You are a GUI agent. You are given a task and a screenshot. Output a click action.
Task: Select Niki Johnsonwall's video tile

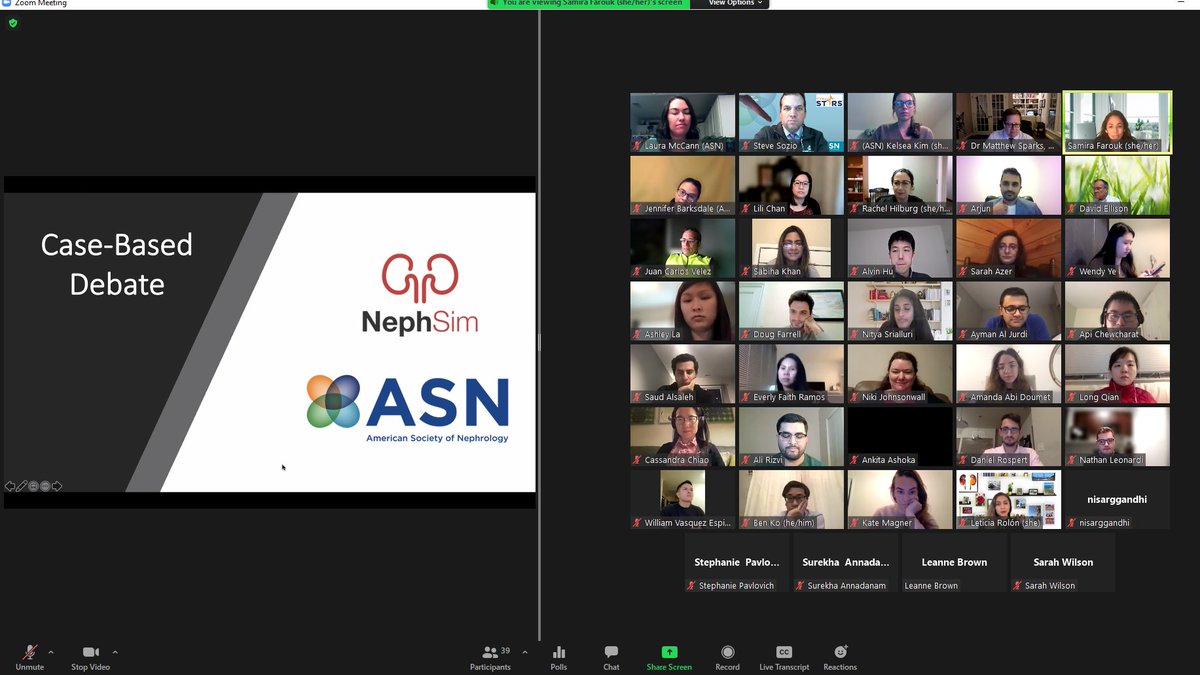point(900,374)
